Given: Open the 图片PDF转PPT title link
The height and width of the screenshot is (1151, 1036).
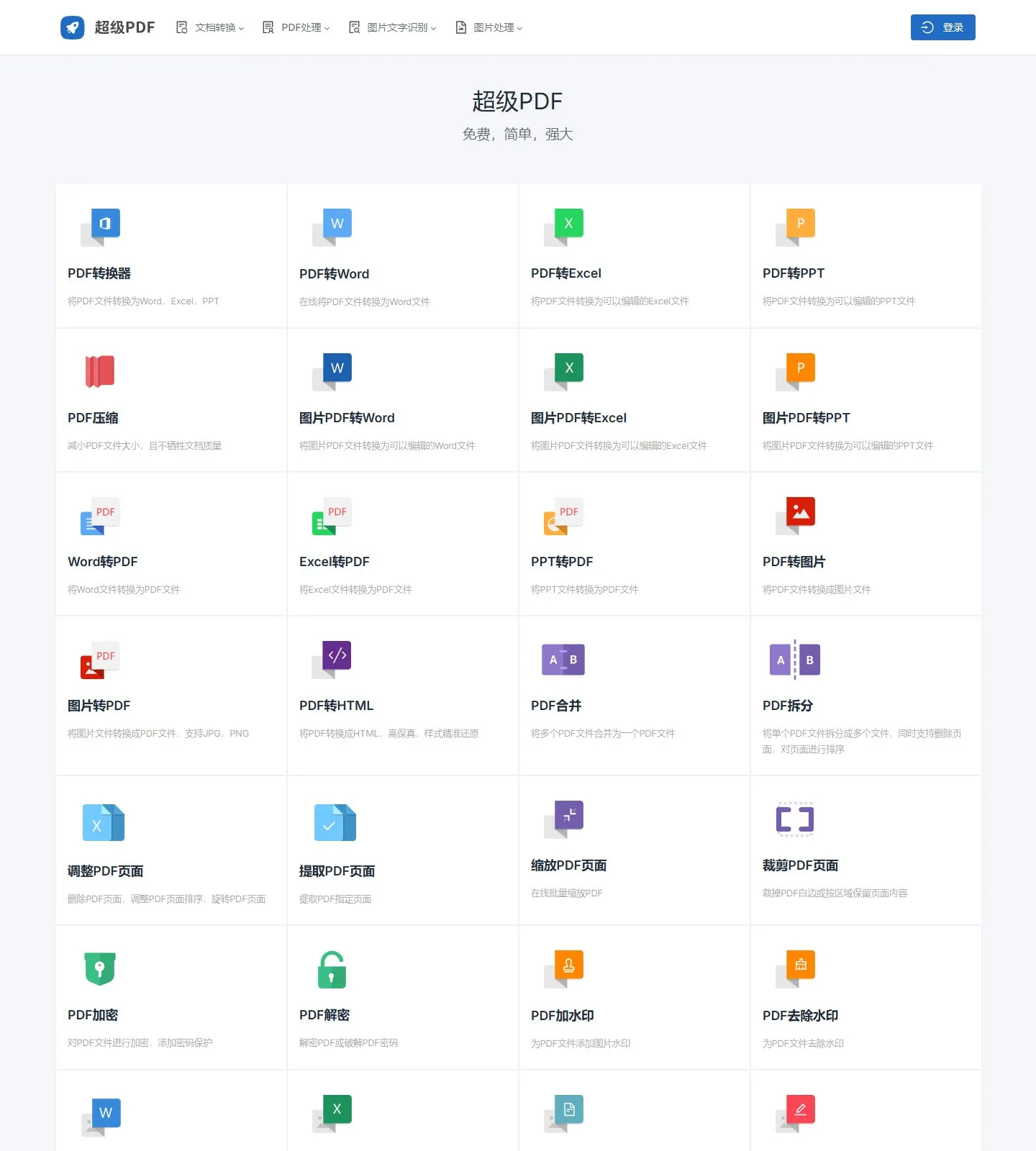Looking at the screenshot, I should pyautogui.click(x=806, y=418).
